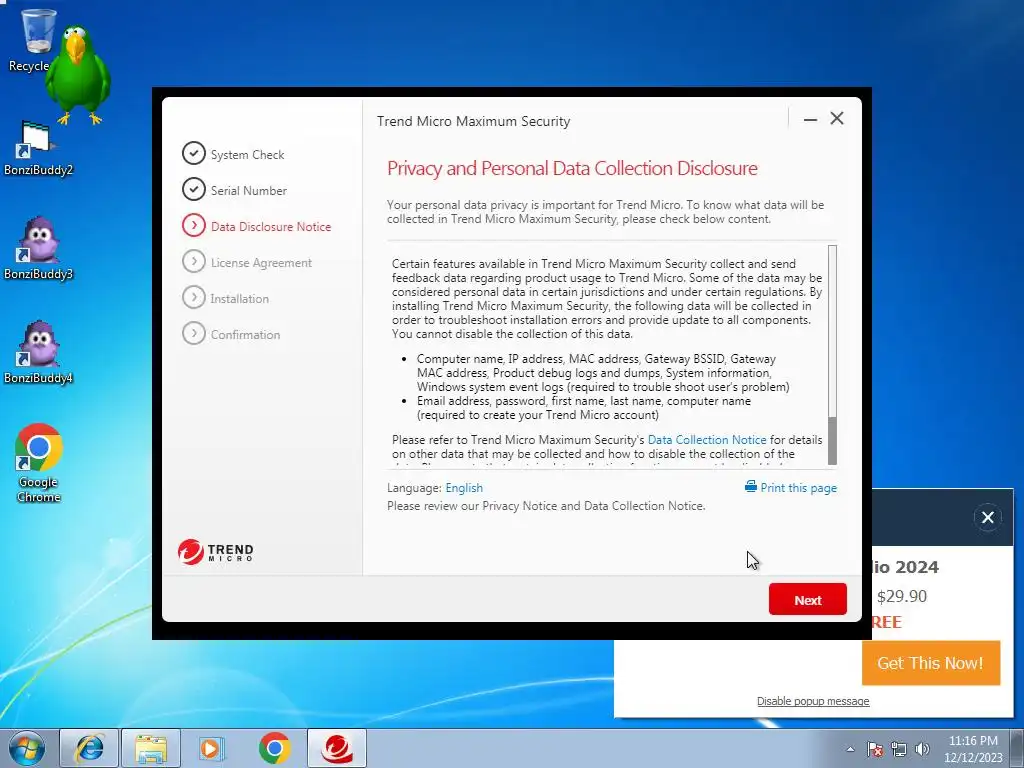Click the Trend Micro Maximum Security title
Image resolution: width=1024 pixels, height=768 pixels.
click(x=473, y=121)
